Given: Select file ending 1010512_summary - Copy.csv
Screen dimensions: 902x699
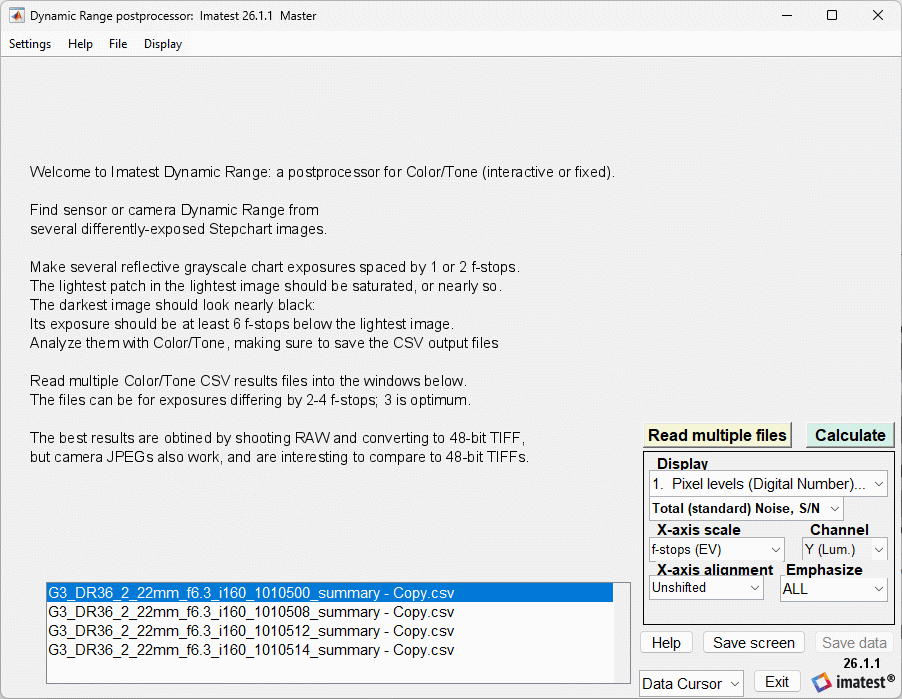Looking at the screenshot, I should pyautogui.click(x=330, y=631).
